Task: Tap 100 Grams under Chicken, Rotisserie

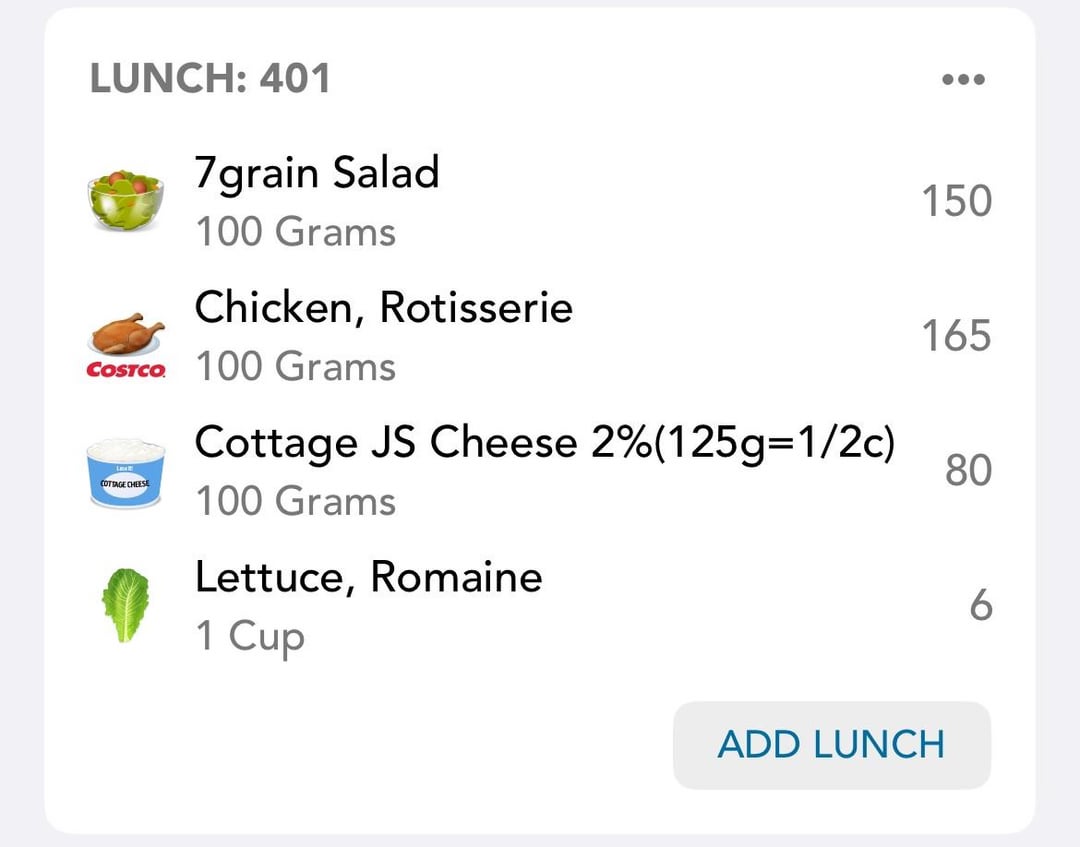Action: (296, 366)
